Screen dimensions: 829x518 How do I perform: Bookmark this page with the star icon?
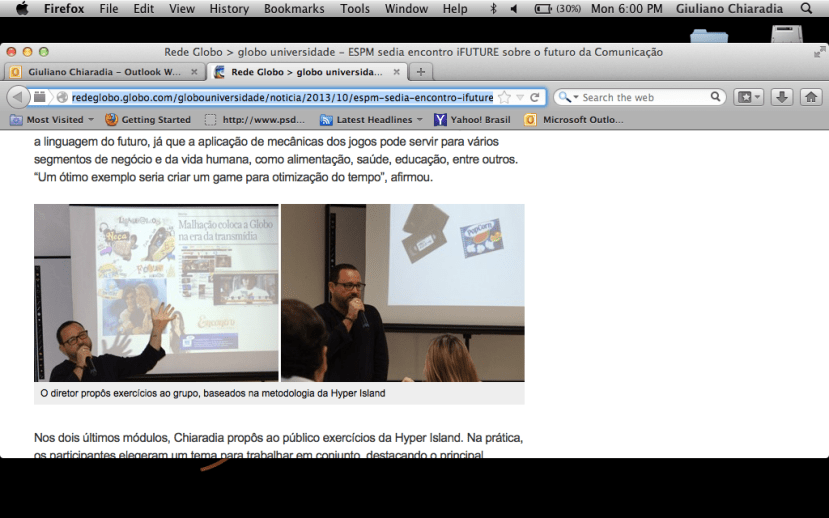point(505,97)
